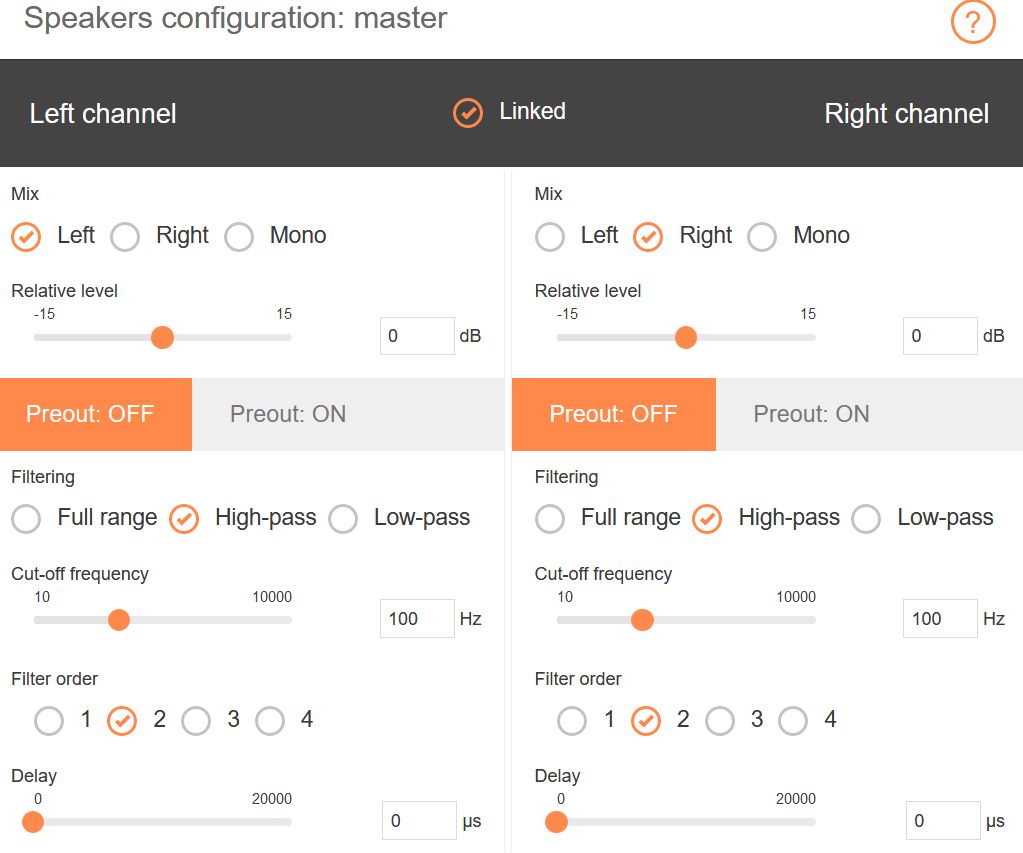Click left channel cut-off frequency Hz field
This screenshot has height=853, width=1023.
tap(418, 619)
